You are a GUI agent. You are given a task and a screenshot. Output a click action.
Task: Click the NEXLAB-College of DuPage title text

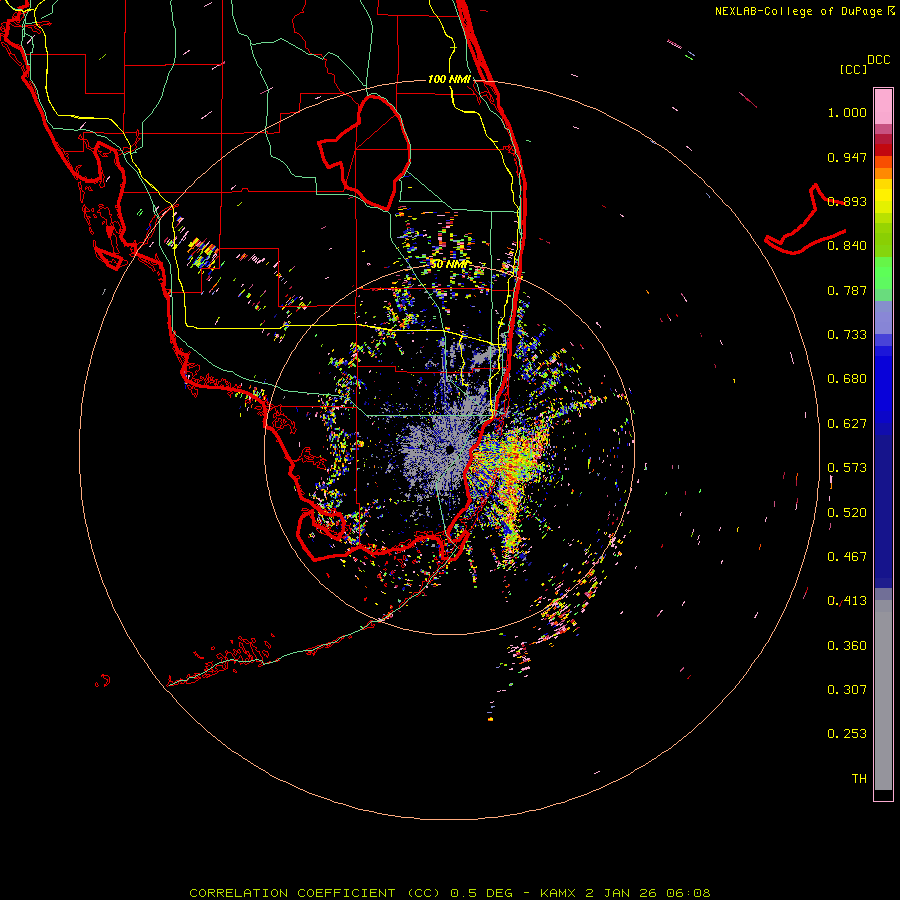(x=799, y=11)
